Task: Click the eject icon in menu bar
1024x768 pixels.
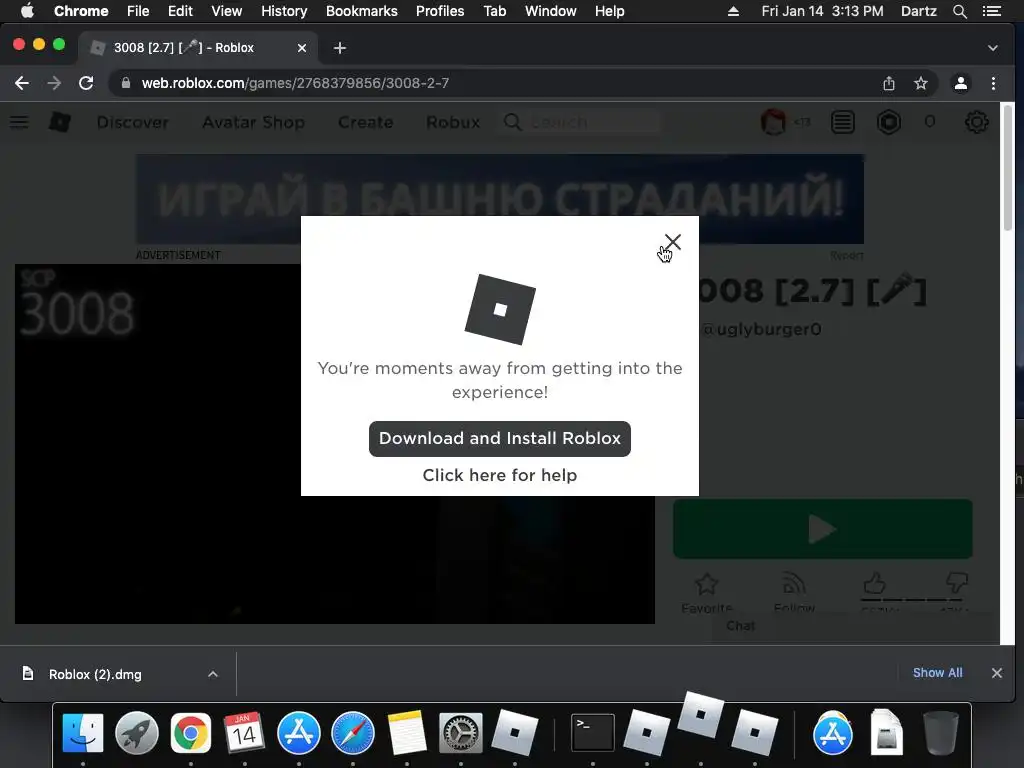Action: pyautogui.click(x=733, y=11)
